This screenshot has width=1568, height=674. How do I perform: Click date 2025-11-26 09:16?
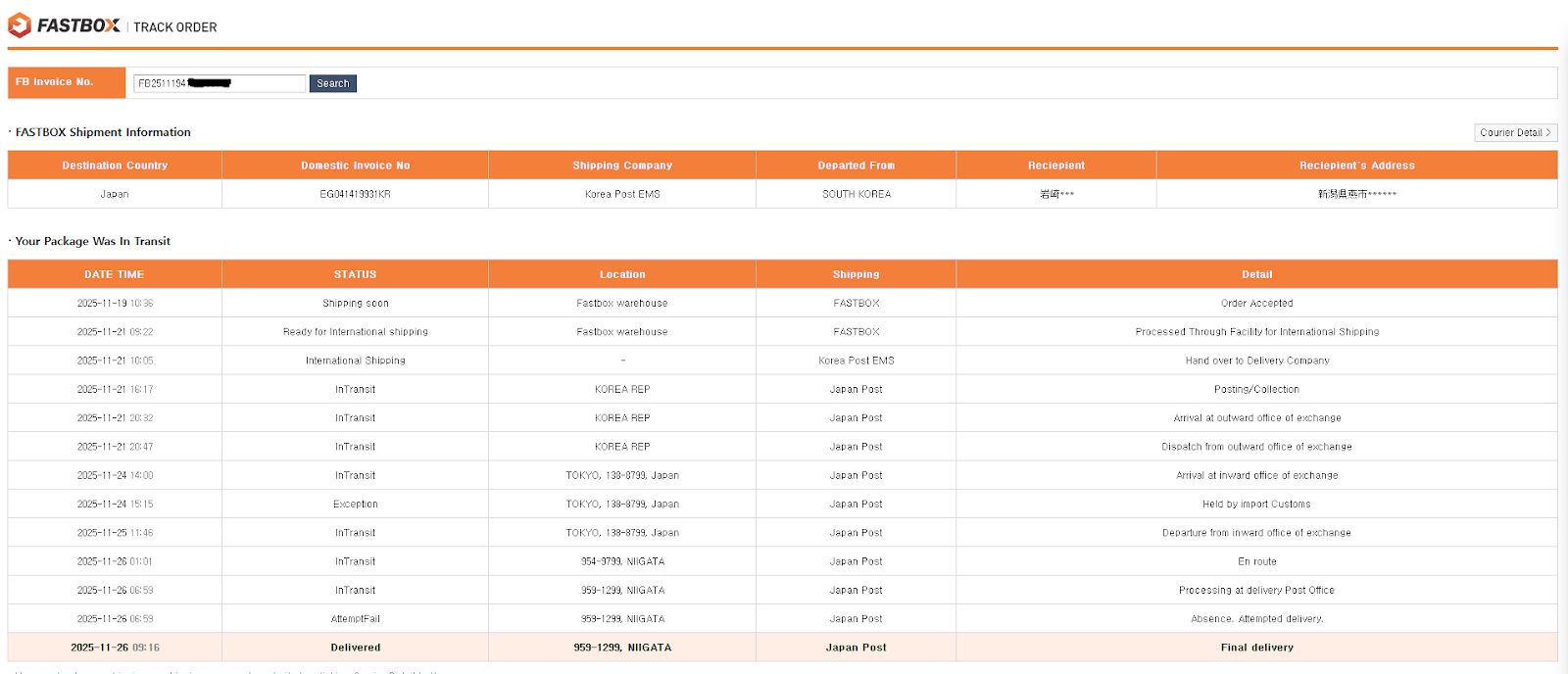pyautogui.click(x=115, y=648)
